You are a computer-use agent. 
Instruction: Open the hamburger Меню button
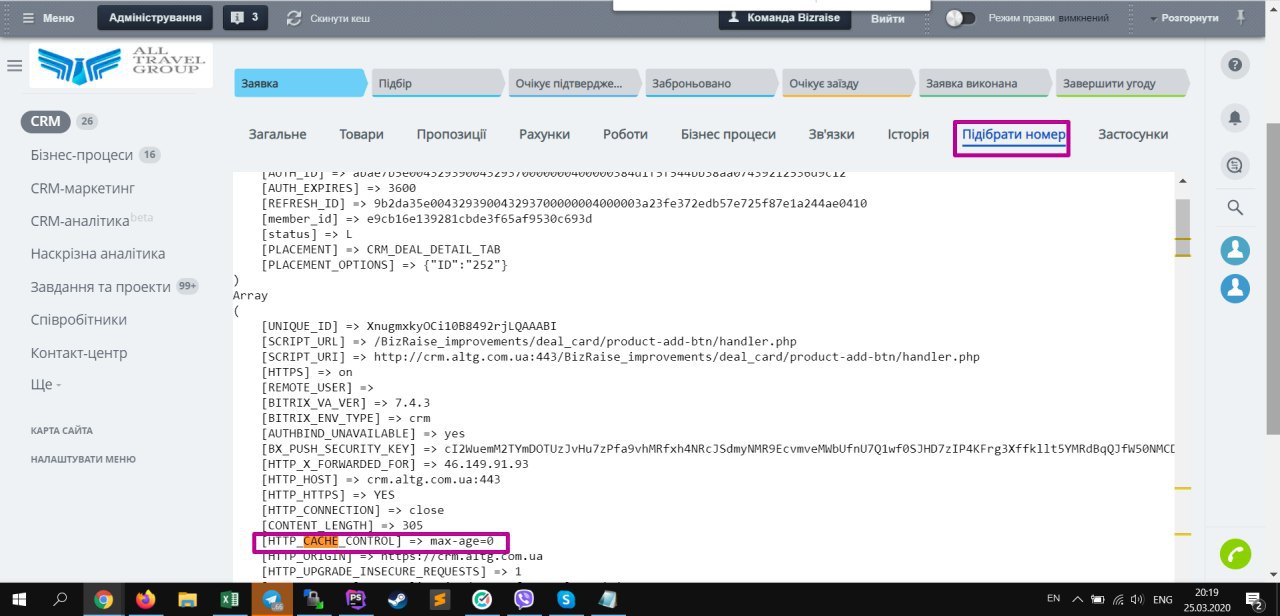47,18
